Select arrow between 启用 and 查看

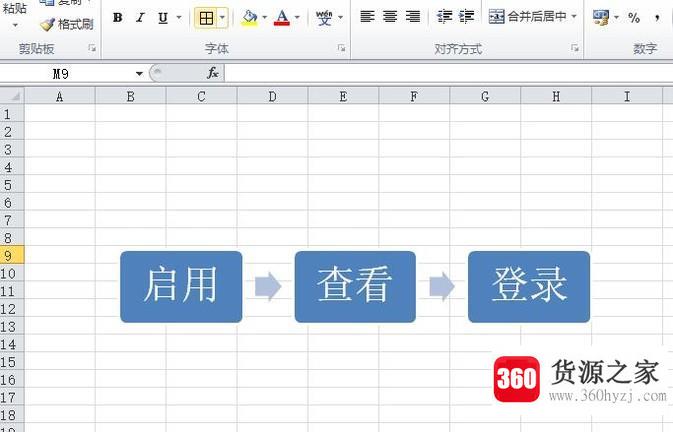point(268,286)
